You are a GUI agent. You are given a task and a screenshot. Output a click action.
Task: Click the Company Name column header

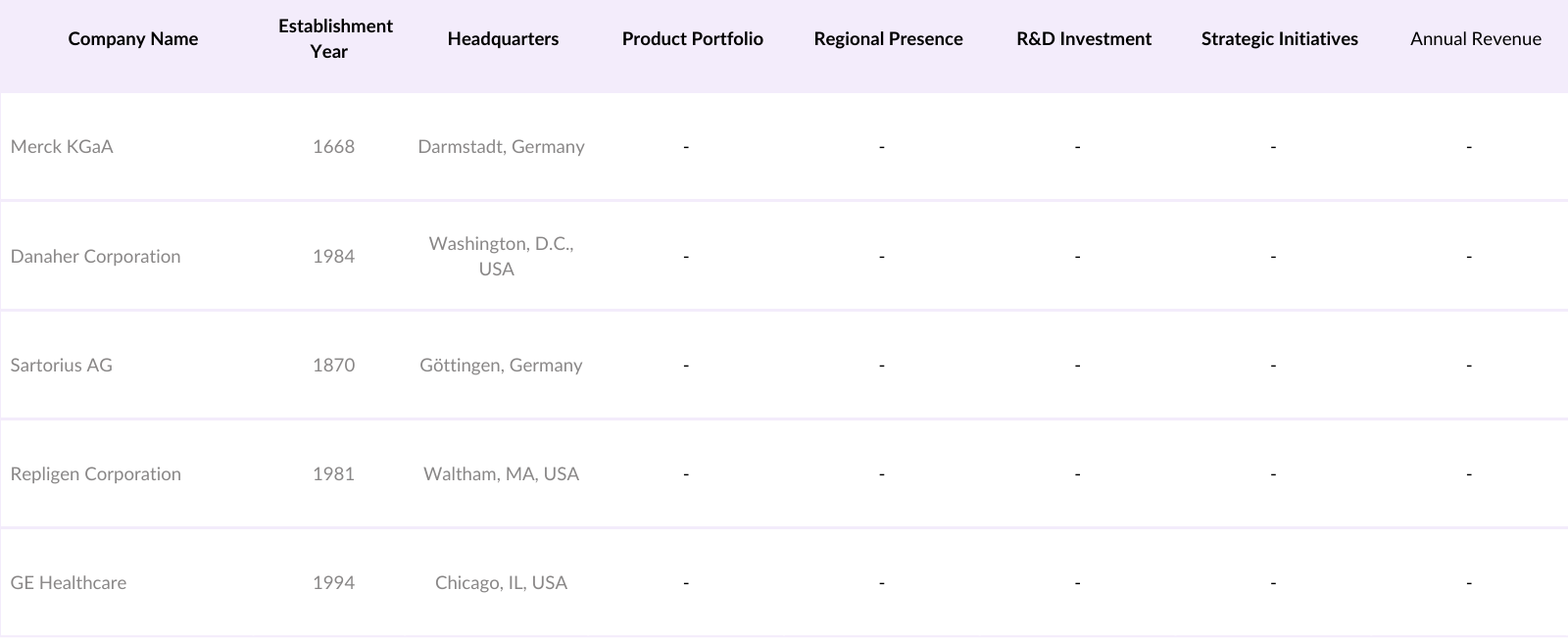tap(133, 39)
